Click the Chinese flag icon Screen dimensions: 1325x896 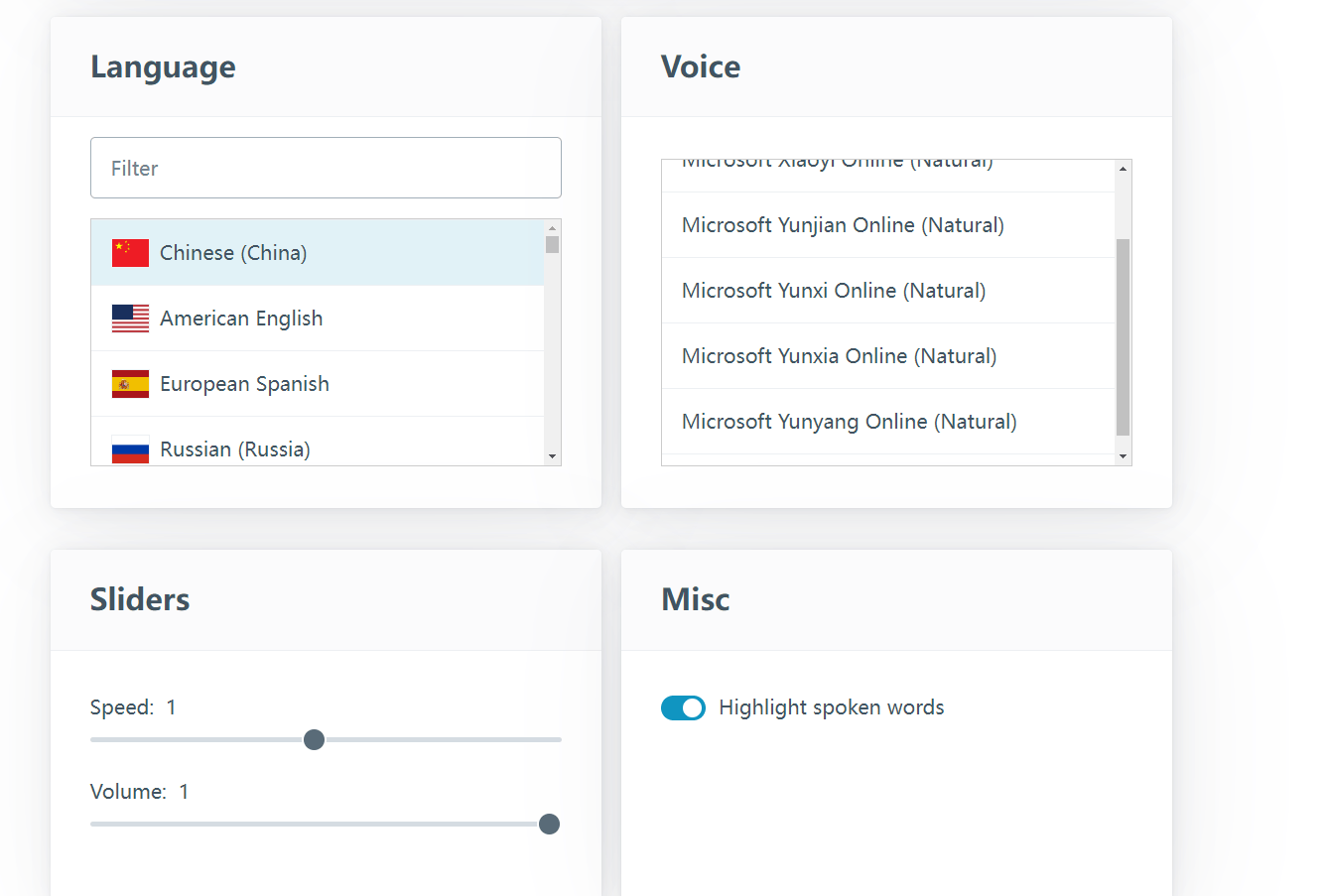click(130, 252)
